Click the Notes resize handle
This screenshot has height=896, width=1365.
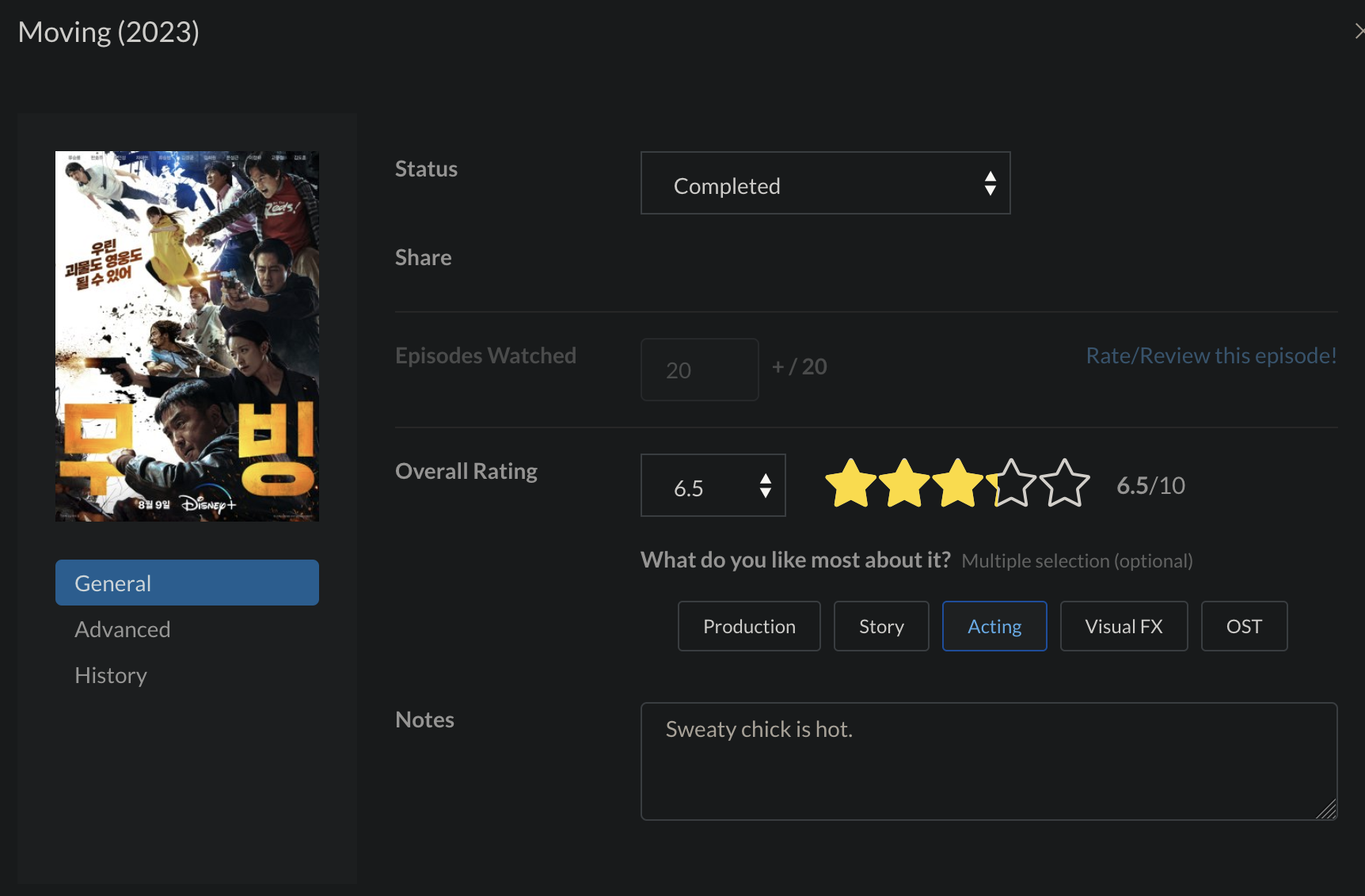click(1326, 810)
